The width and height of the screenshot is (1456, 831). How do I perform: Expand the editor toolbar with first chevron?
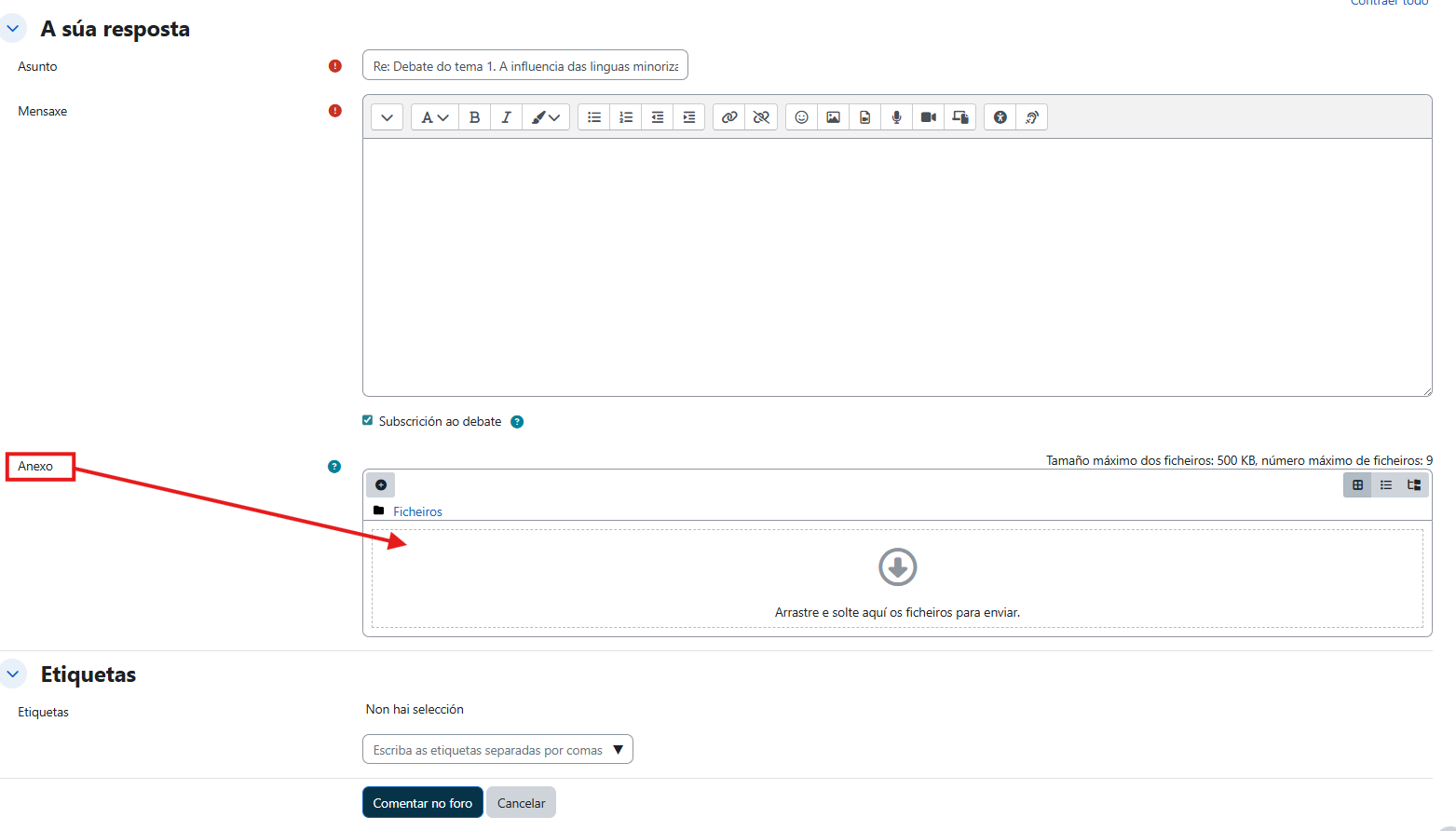tap(387, 117)
